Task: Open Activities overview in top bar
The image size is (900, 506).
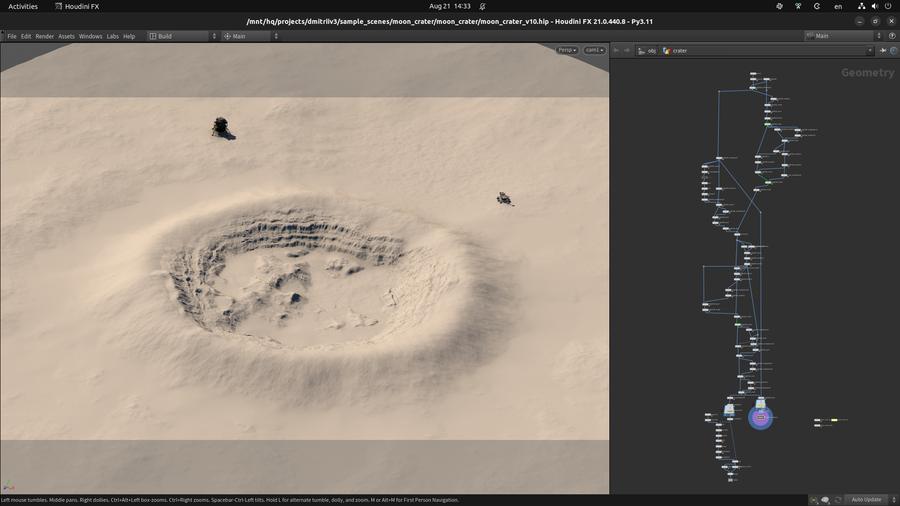Action: click(x=23, y=6)
